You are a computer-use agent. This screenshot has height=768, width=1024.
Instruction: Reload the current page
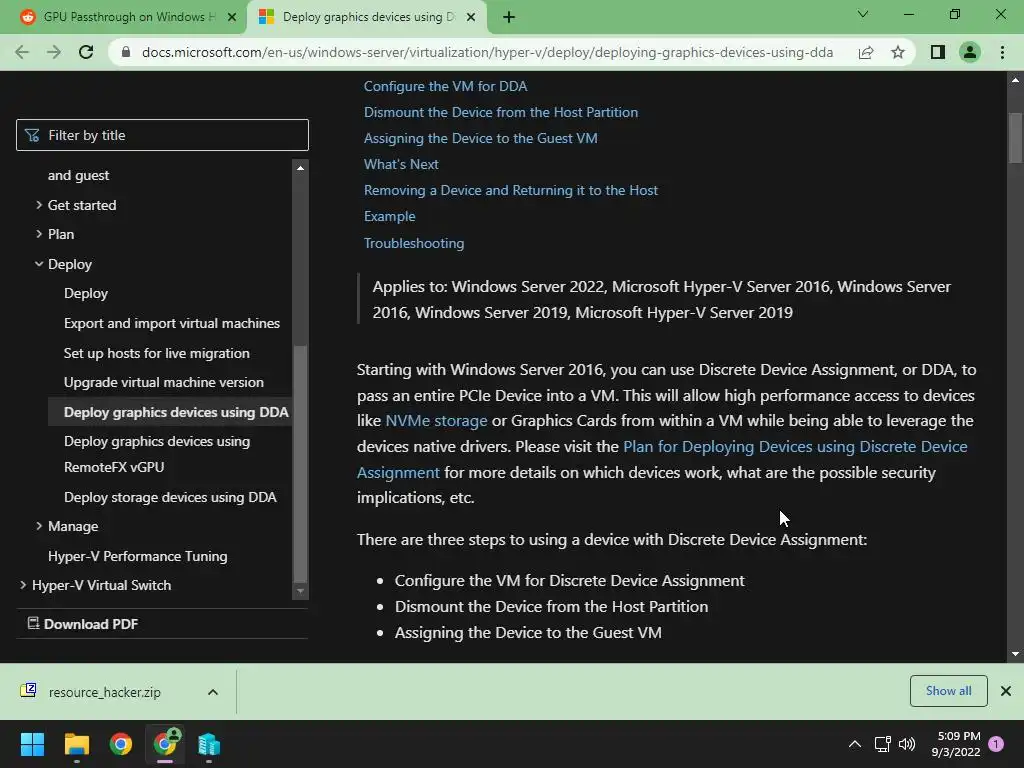(x=86, y=52)
